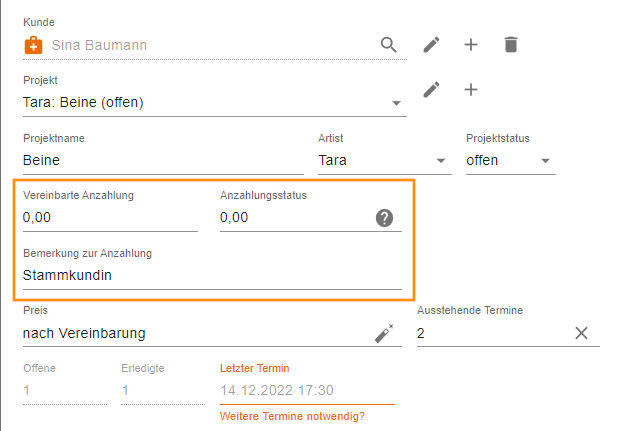Delete the customer using trash icon
Viewport: 639px width, 431px height.
pyautogui.click(x=511, y=45)
